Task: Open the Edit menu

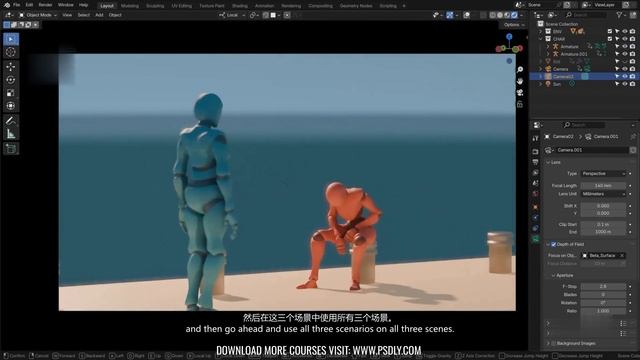Action: [29, 5]
